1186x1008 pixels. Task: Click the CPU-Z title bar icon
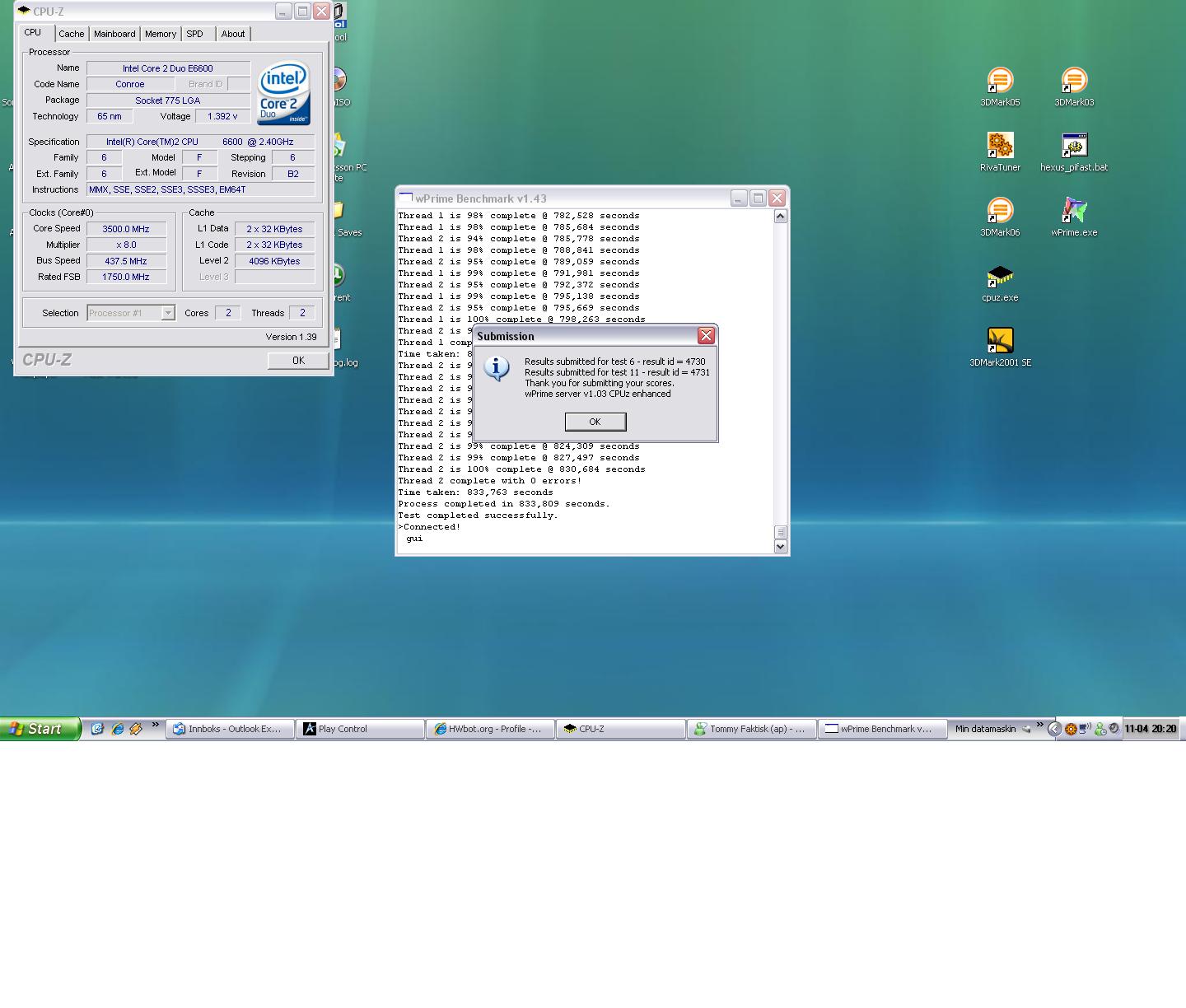[24, 12]
